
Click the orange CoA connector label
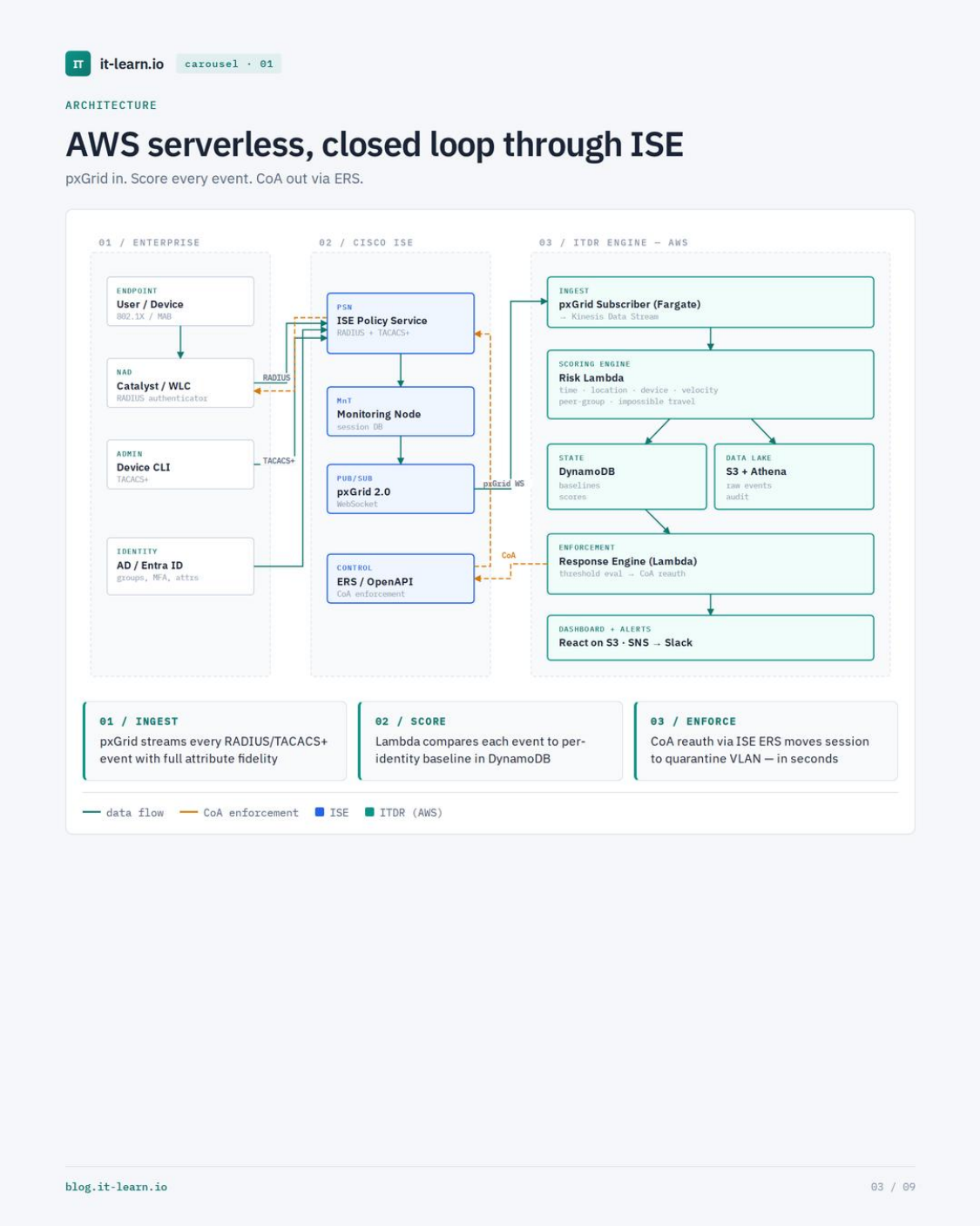tap(509, 556)
